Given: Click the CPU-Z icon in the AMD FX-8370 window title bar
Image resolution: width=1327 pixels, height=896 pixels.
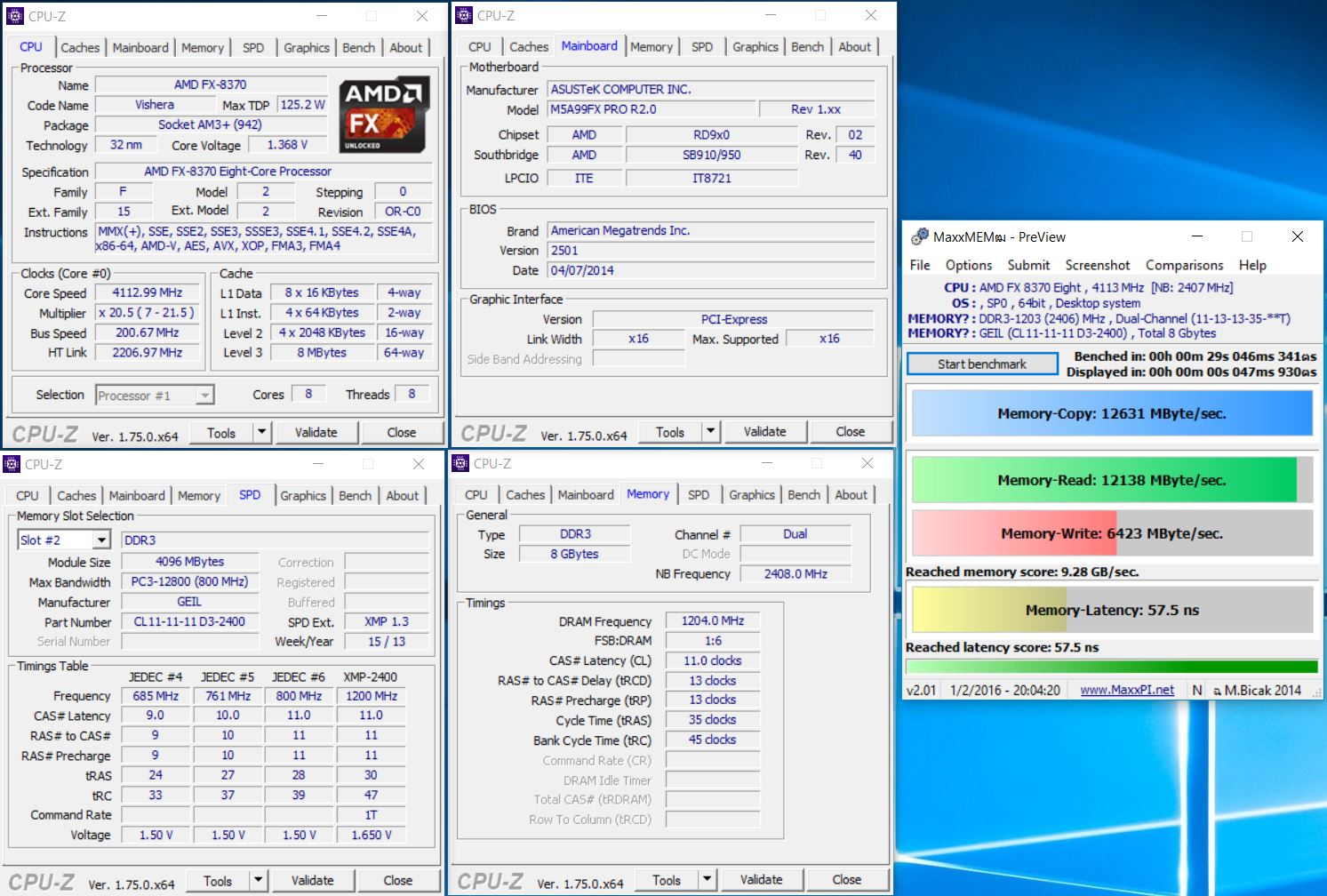Looking at the screenshot, I should (15, 16).
